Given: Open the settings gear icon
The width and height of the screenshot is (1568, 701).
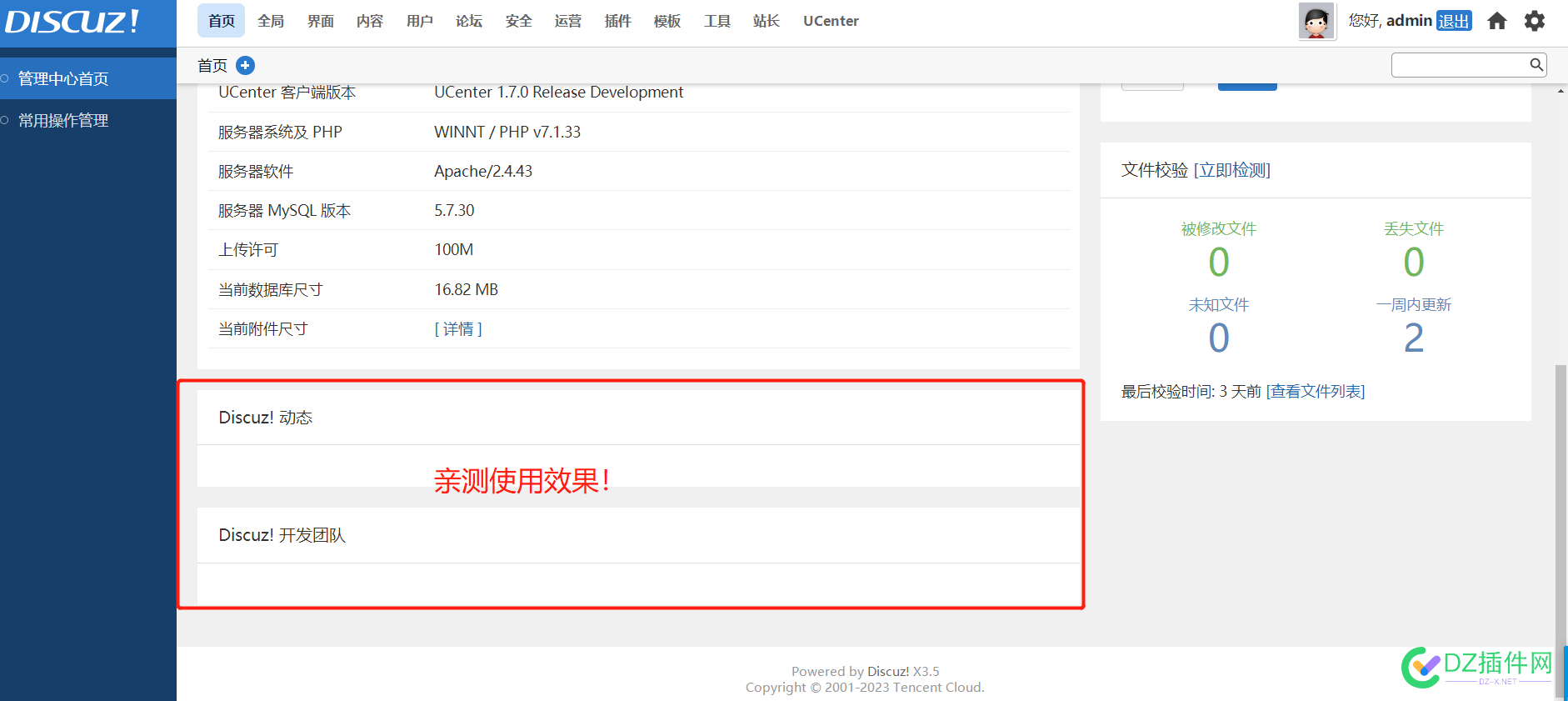Looking at the screenshot, I should (1535, 21).
